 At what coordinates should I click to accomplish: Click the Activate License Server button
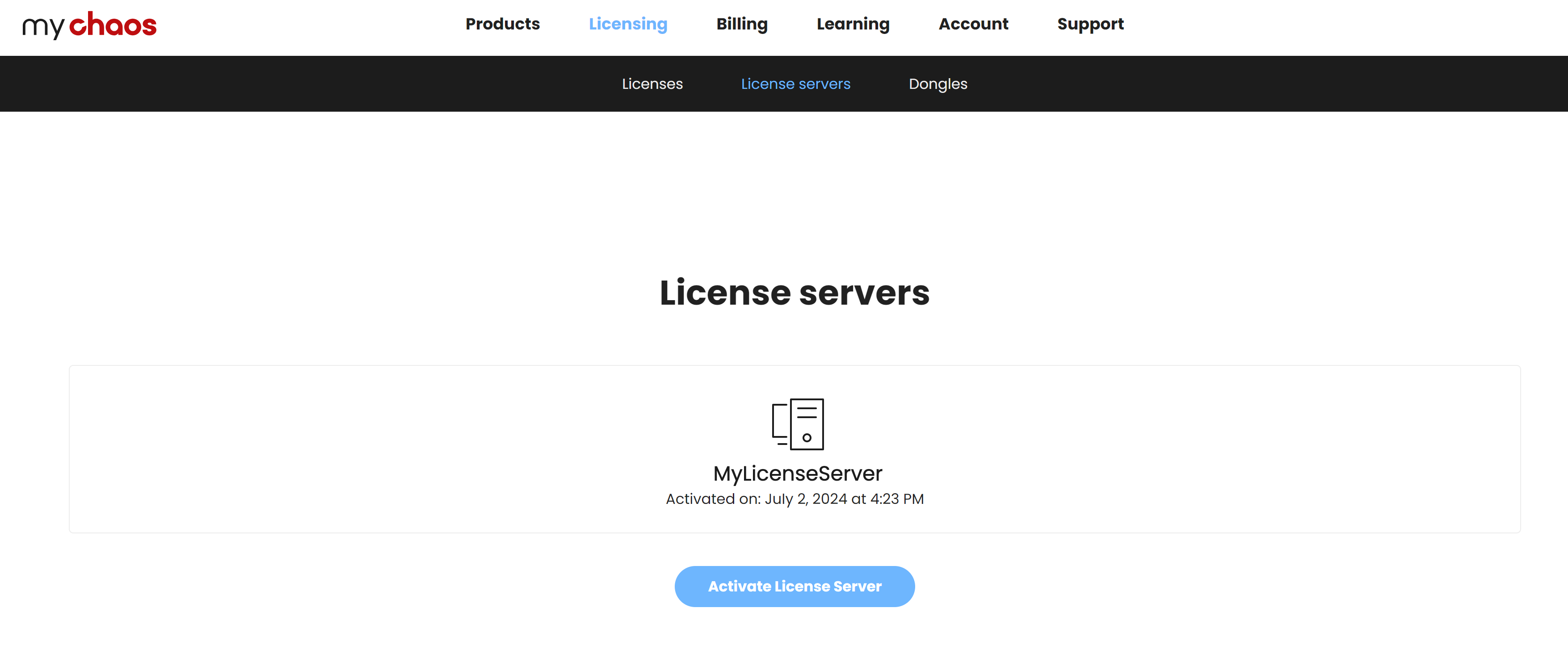pyautogui.click(x=795, y=586)
